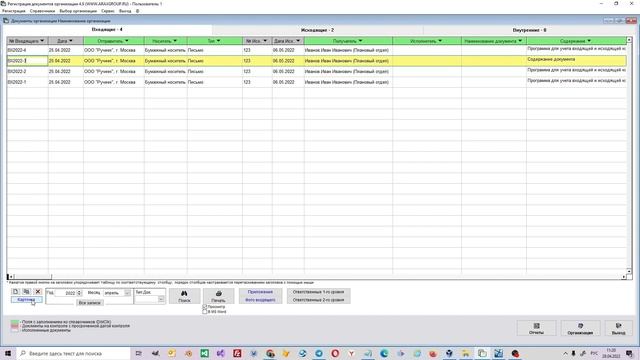Viewport: 640px width, 360px height.
Task: Open the № Входящего column filter arrow
Action: pyautogui.click(x=42, y=41)
